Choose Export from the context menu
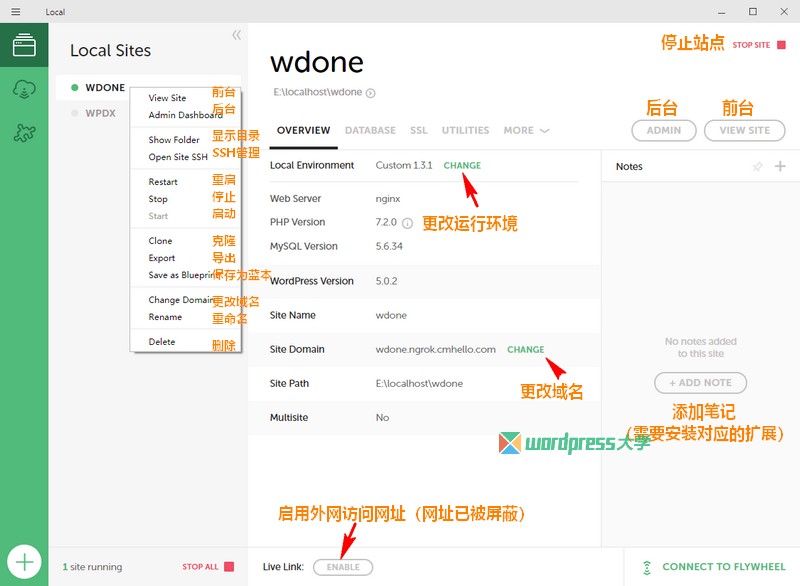Image resolution: width=800 pixels, height=586 pixels. click(x=162, y=258)
